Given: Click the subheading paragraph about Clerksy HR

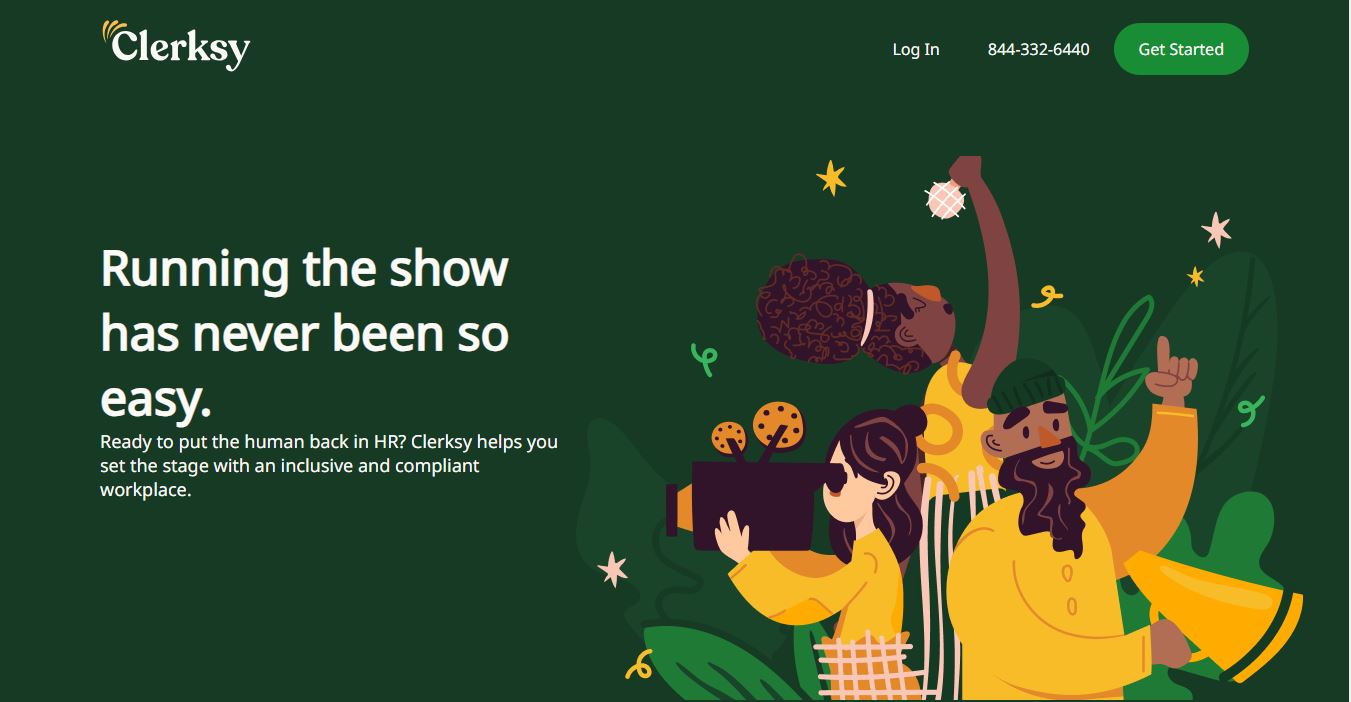Looking at the screenshot, I should (329, 465).
